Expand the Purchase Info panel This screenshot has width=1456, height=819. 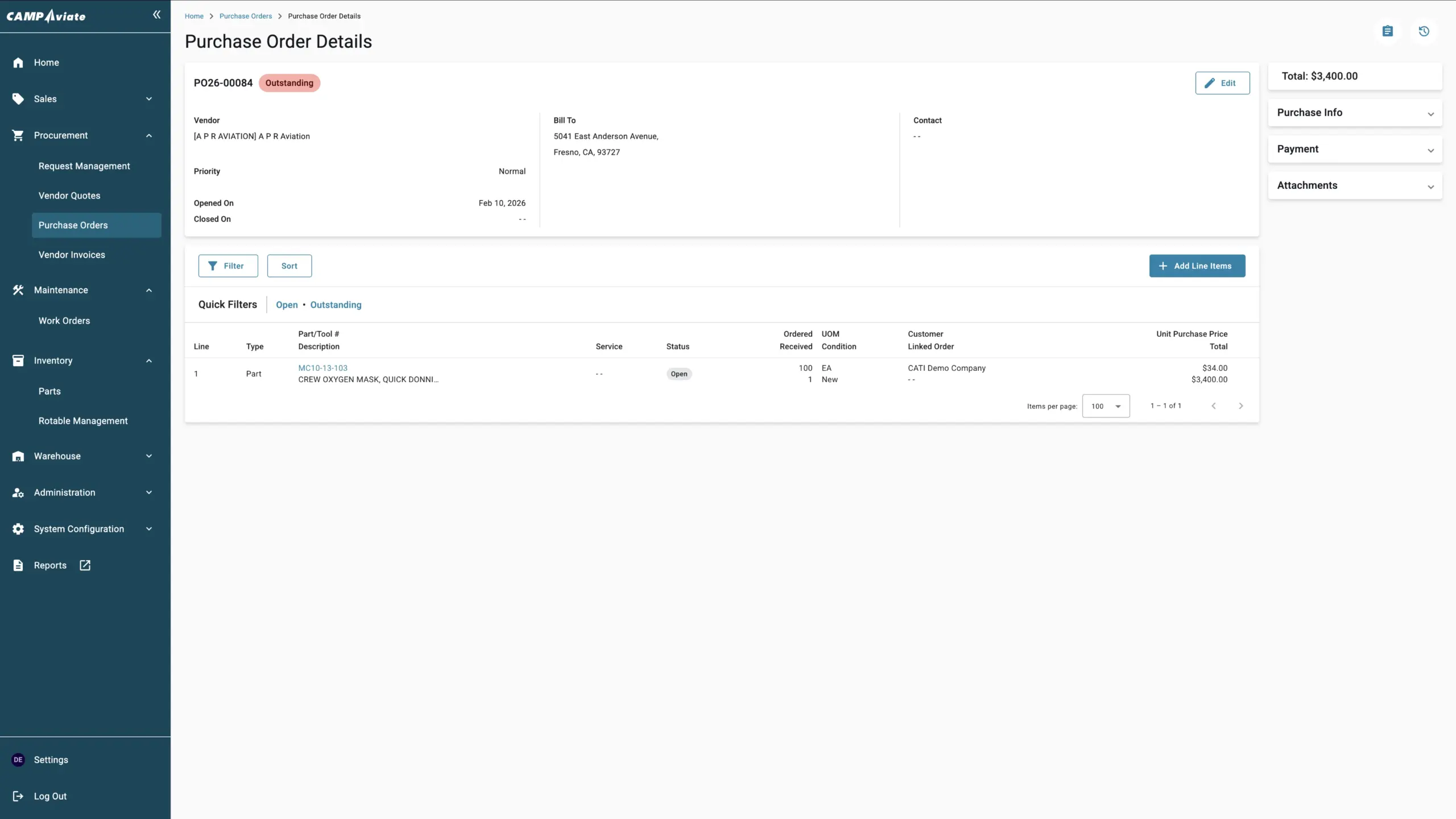click(1355, 113)
